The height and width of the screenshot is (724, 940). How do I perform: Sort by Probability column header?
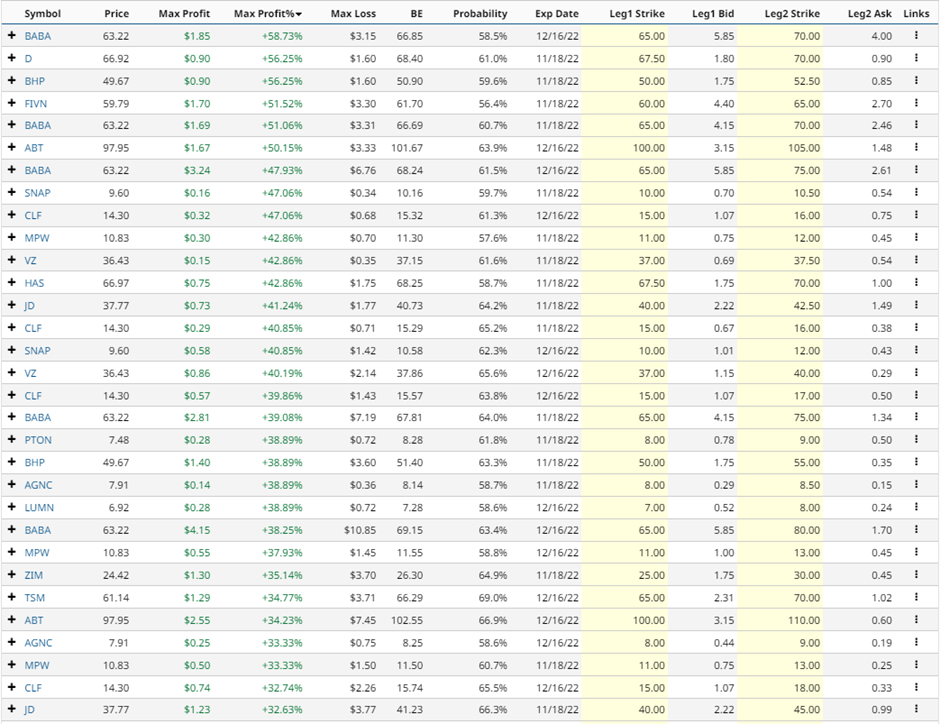coord(480,13)
